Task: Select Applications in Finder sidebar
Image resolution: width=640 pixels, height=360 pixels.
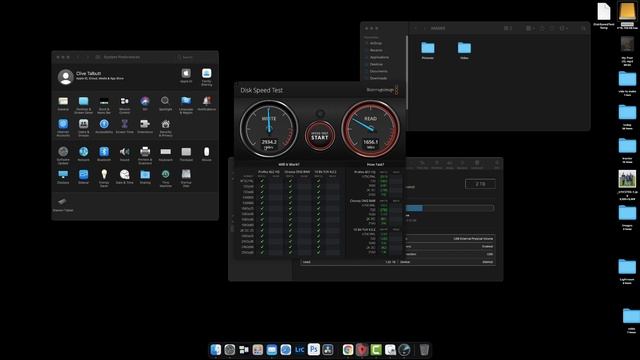Action: coord(379,57)
